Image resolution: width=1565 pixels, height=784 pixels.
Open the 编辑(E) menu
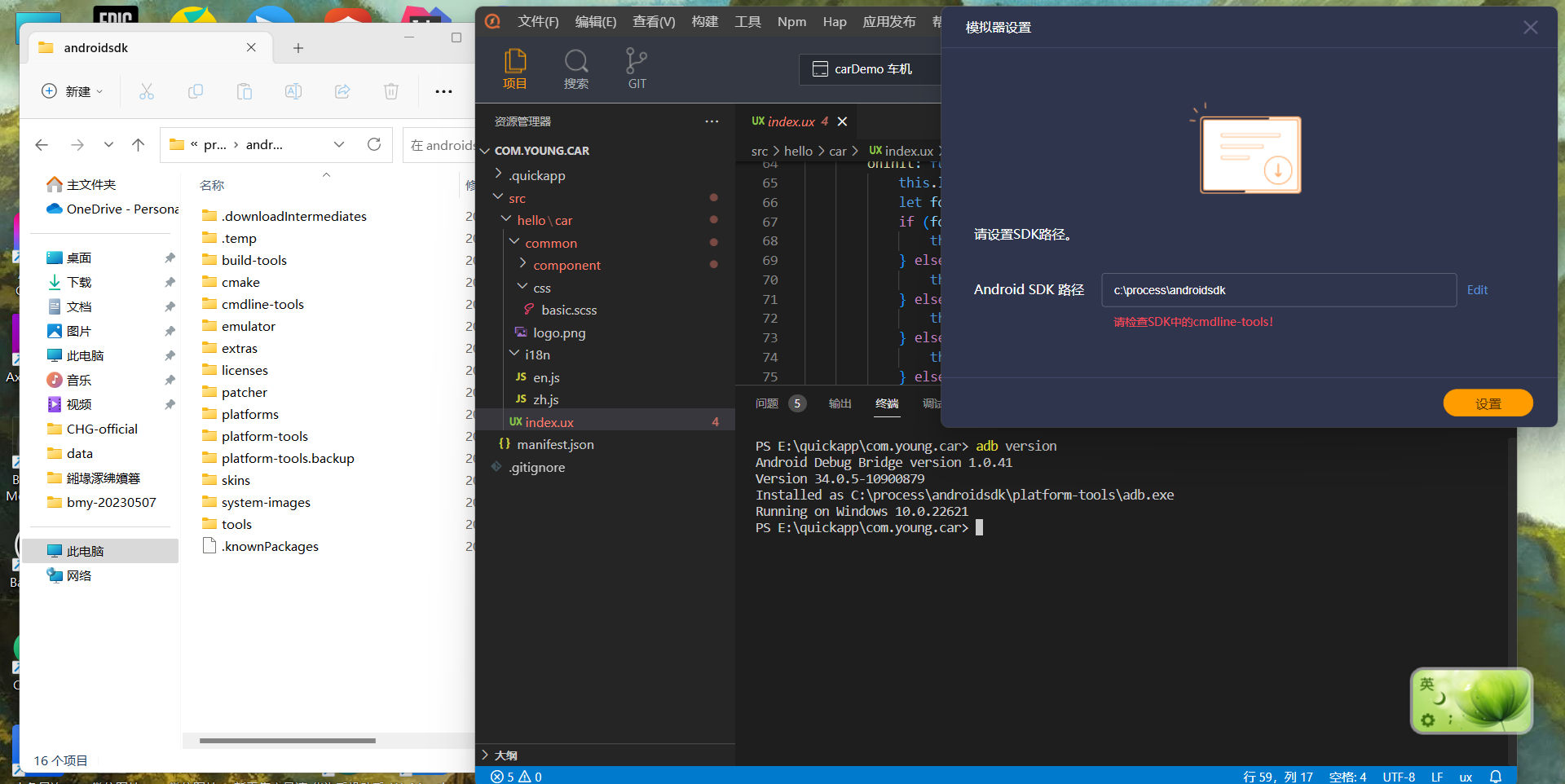pyautogui.click(x=596, y=22)
